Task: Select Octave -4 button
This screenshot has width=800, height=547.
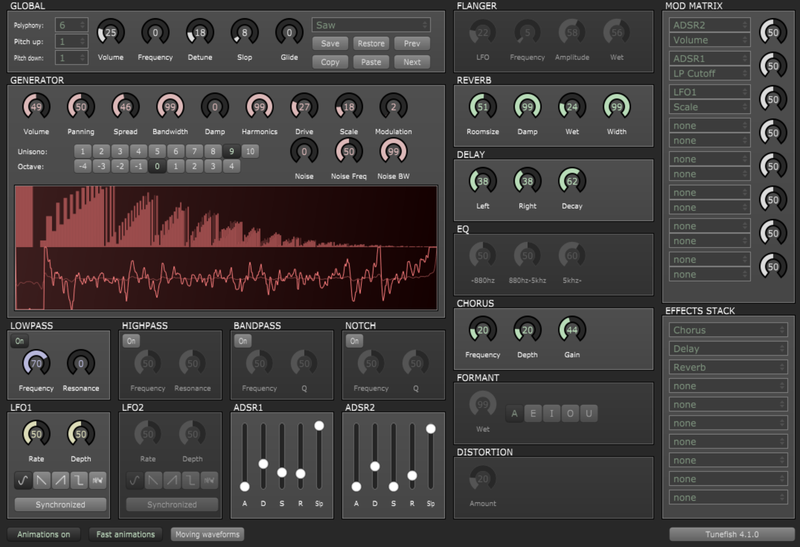Action: (82, 166)
